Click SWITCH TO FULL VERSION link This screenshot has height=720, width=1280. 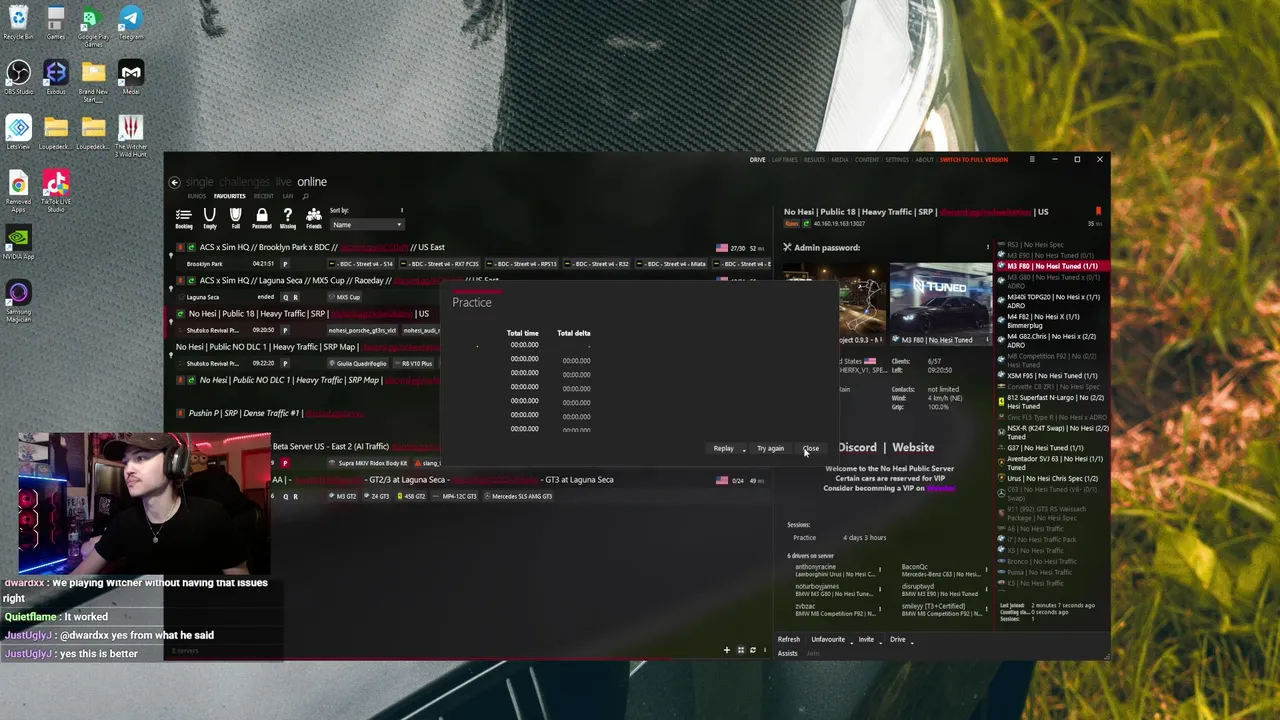click(x=974, y=160)
